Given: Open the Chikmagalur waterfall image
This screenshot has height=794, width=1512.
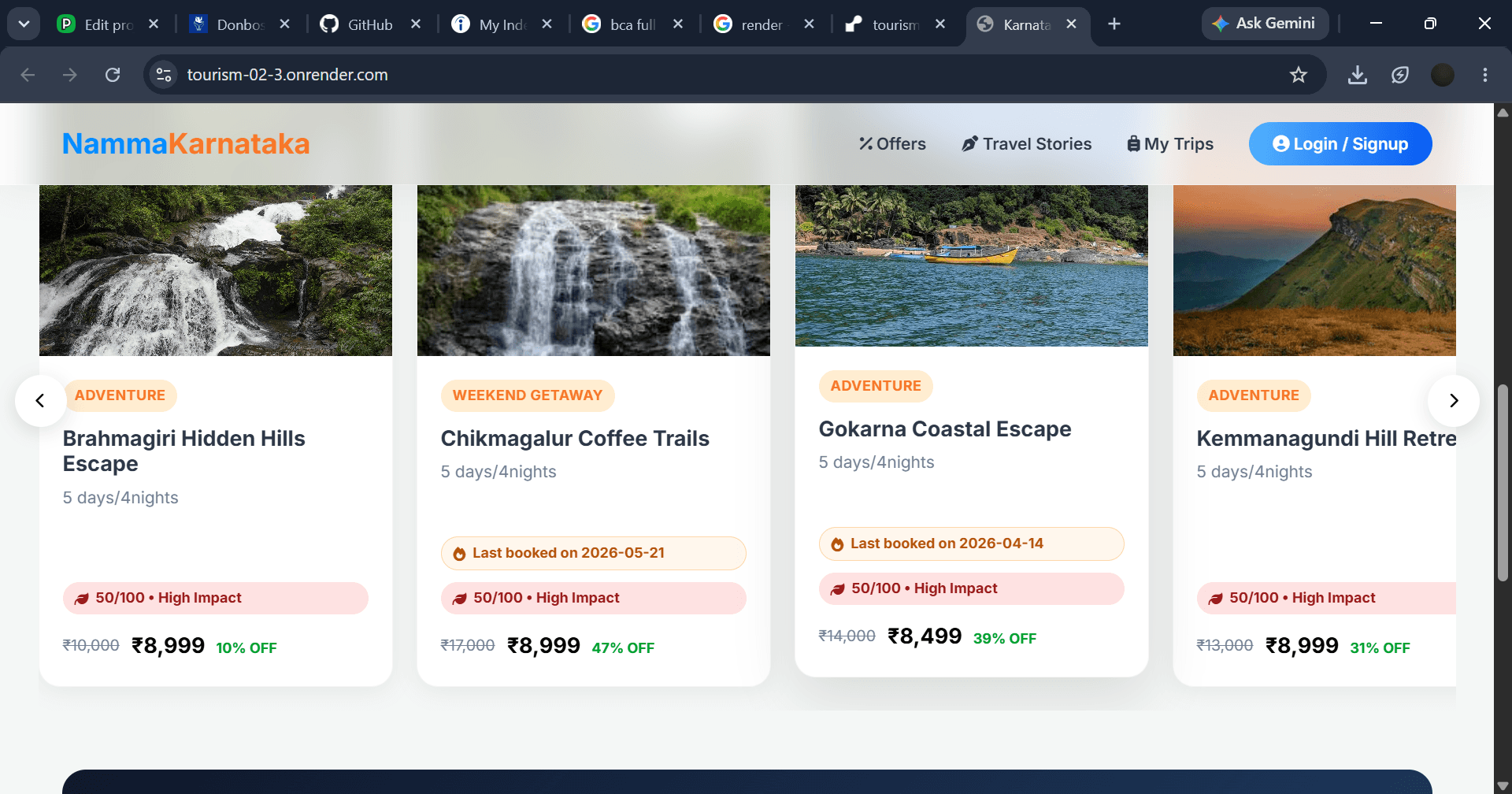Looking at the screenshot, I should (594, 270).
